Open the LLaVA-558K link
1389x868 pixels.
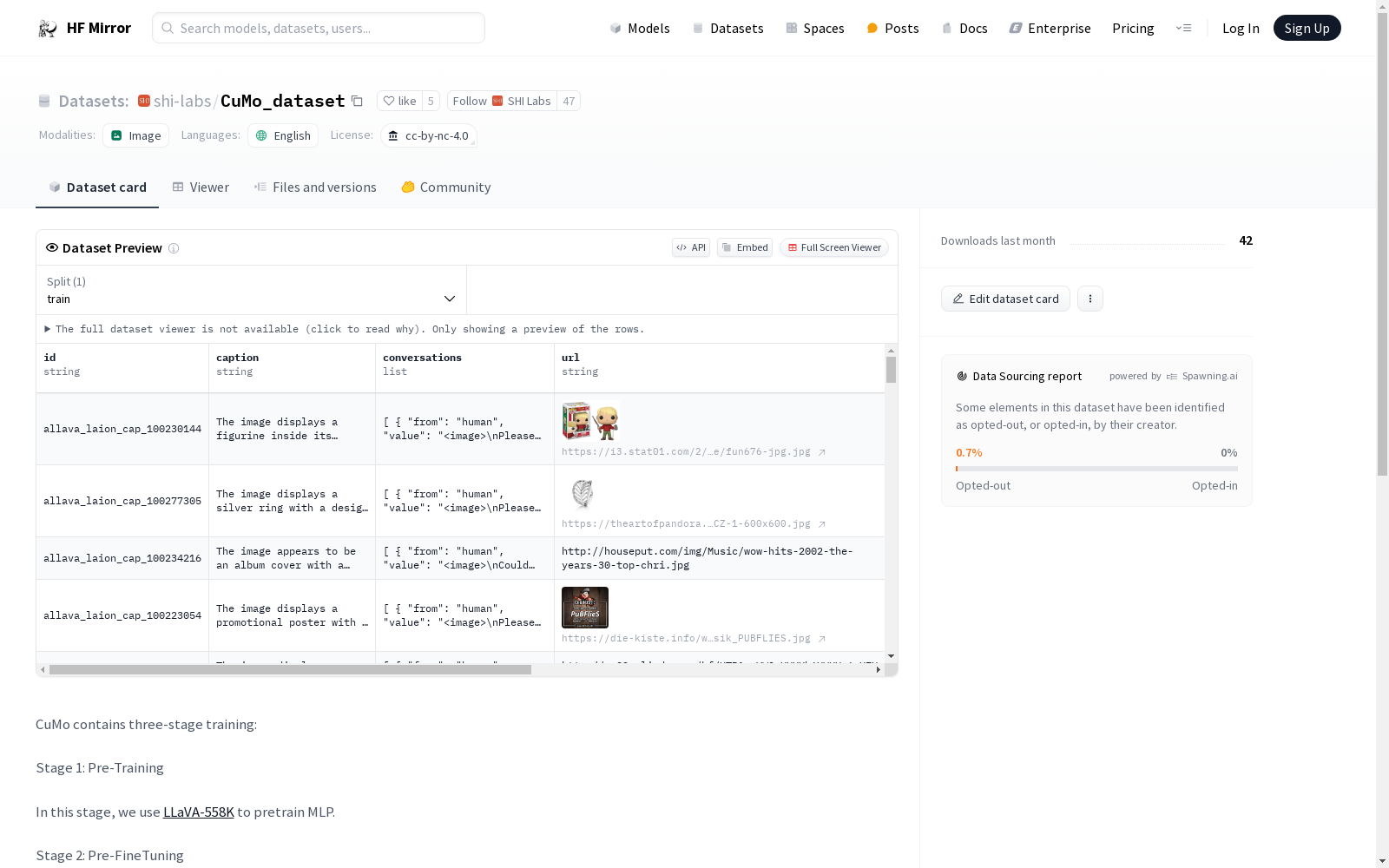pos(199,812)
